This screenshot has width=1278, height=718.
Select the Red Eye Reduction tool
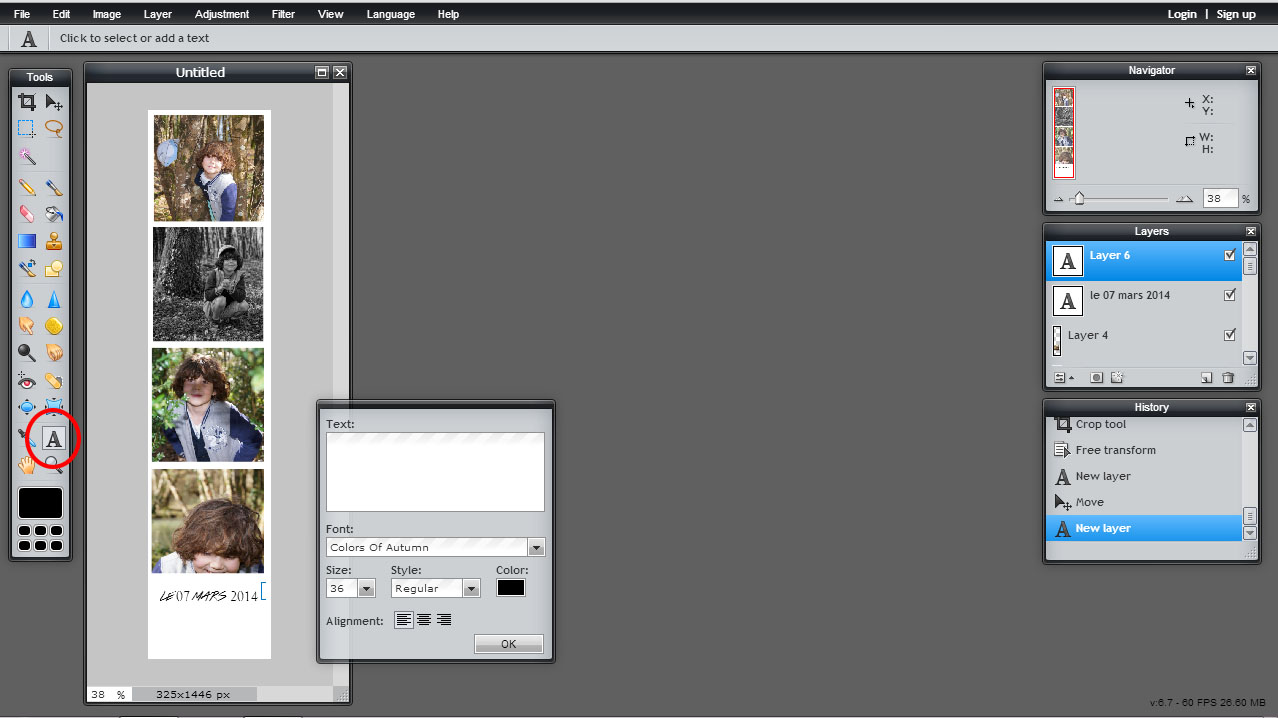(x=27, y=381)
